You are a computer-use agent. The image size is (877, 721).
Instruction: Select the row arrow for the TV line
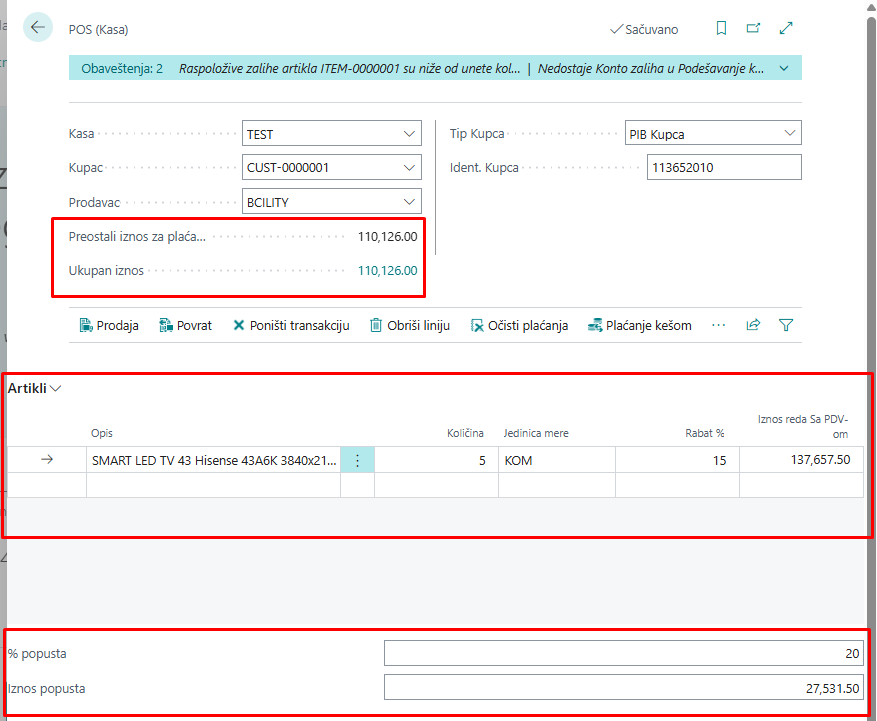[47, 460]
